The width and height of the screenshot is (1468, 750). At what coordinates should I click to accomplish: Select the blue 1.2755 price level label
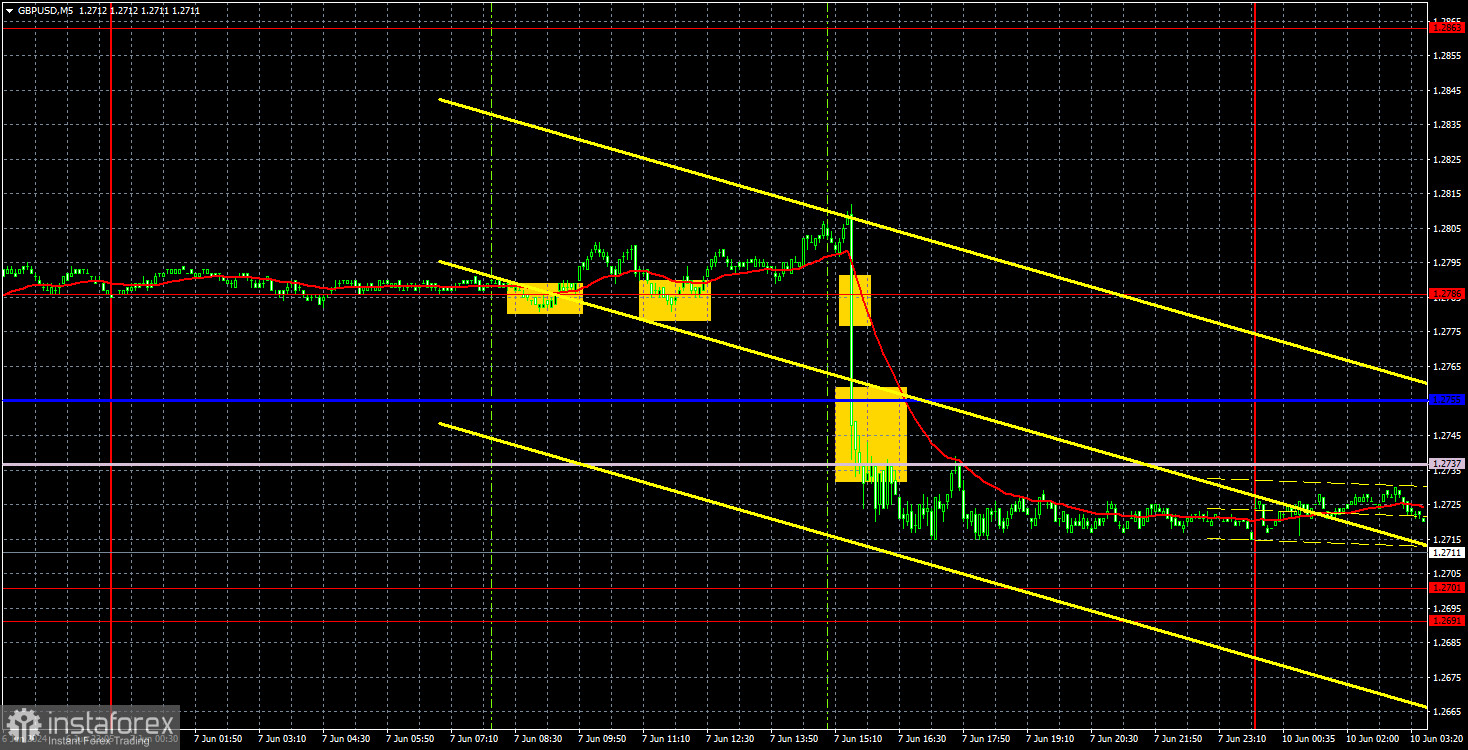1447,400
